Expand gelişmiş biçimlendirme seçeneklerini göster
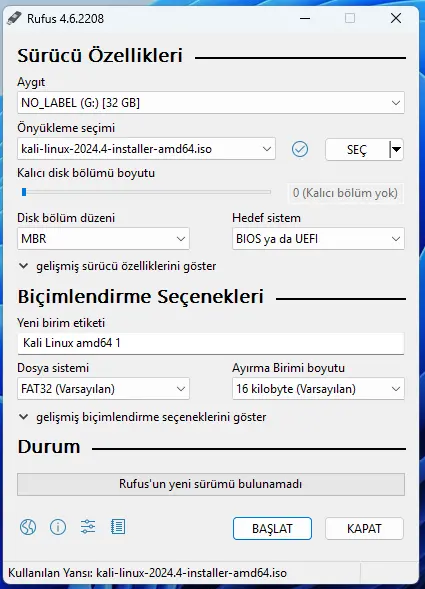The image size is (425, 589). click(x=142, y=417)
